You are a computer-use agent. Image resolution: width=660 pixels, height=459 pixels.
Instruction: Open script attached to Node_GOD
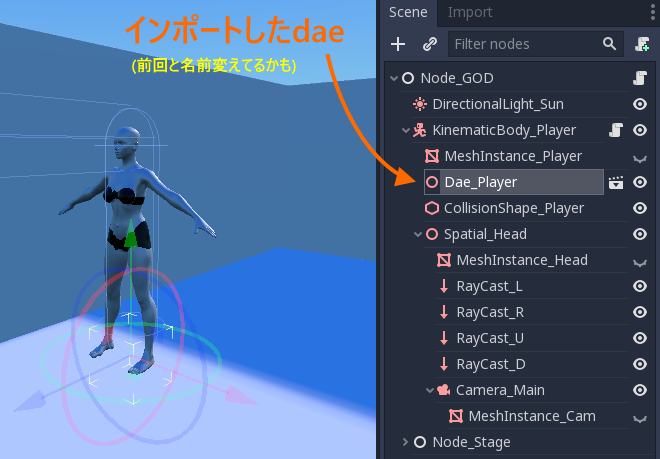click(x=640, y=78)
